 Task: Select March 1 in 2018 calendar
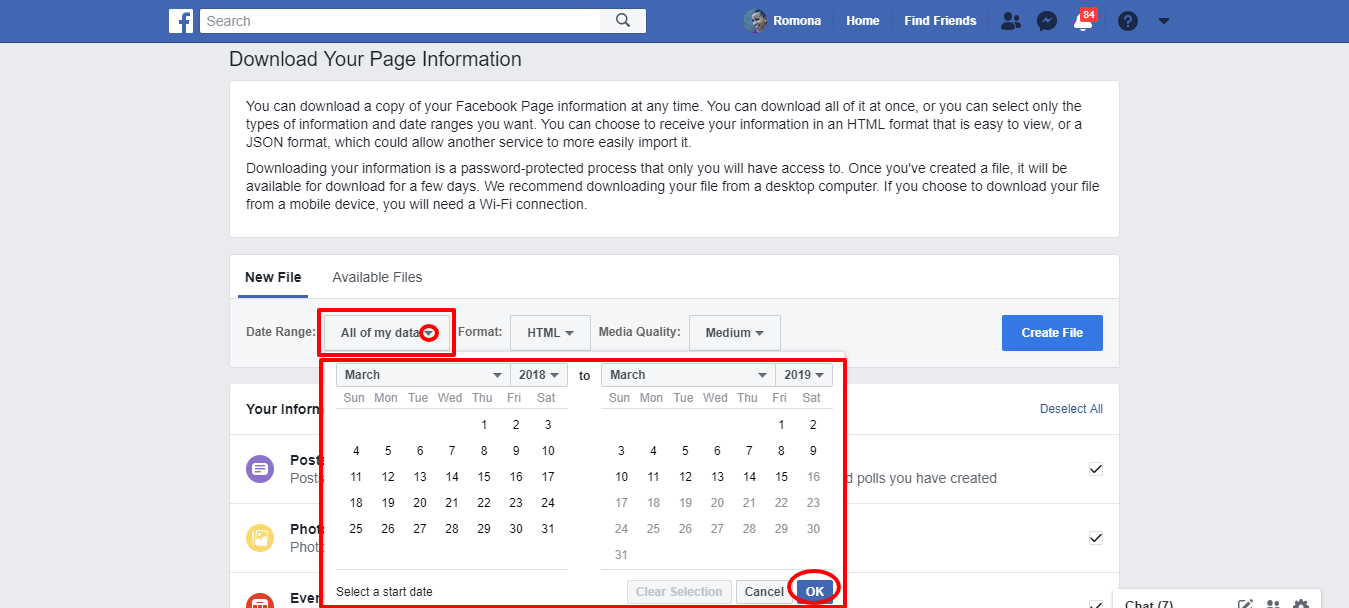(x=484, y=425)
